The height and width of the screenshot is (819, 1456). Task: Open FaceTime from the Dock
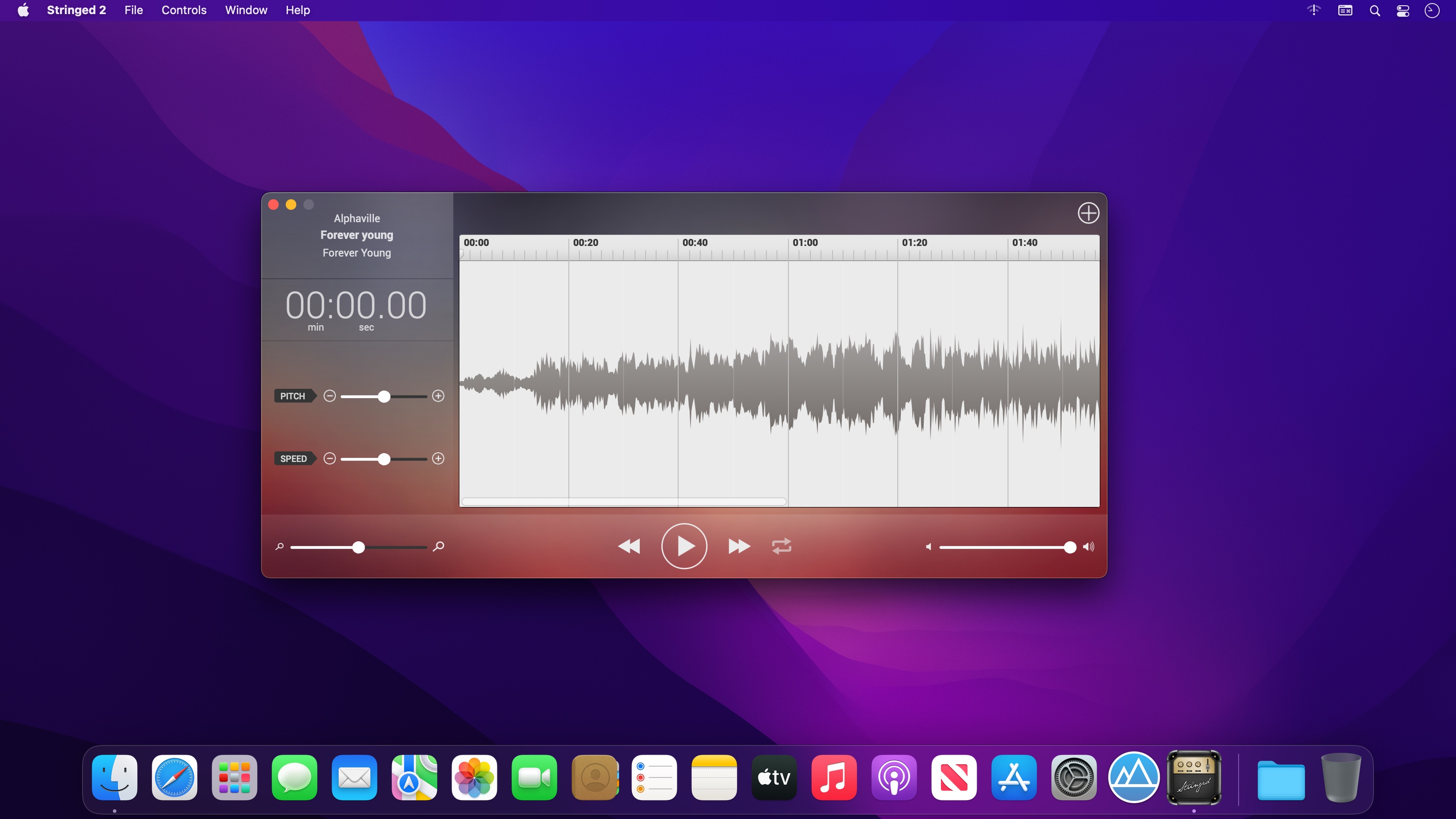tap(534, 777)
